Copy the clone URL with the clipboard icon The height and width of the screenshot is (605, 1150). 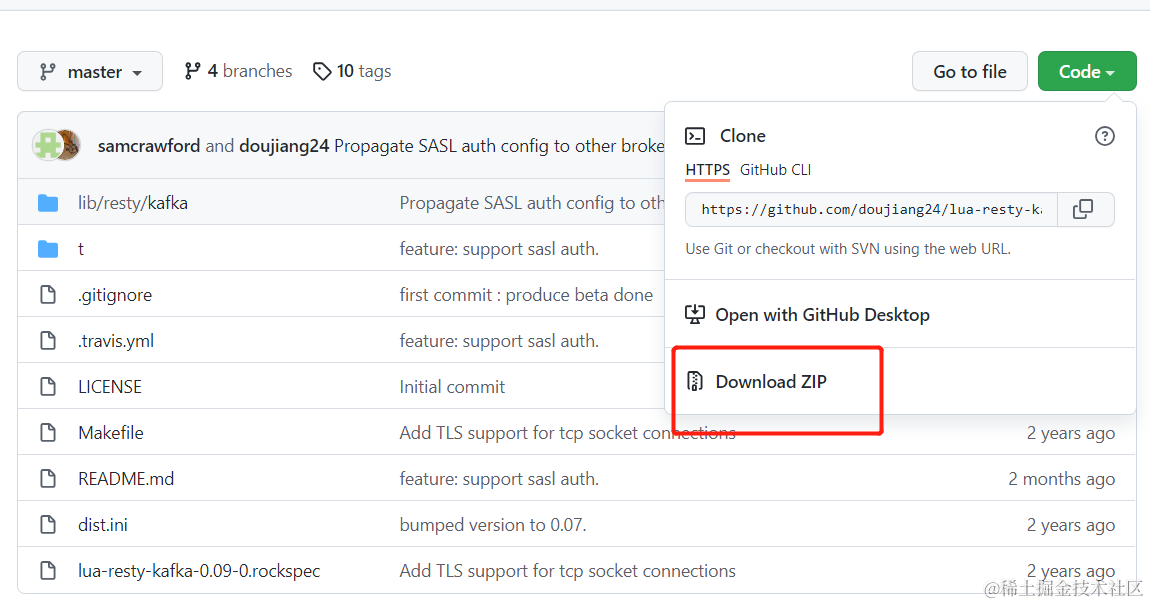pyautogui.click(x=1083, y=210)
